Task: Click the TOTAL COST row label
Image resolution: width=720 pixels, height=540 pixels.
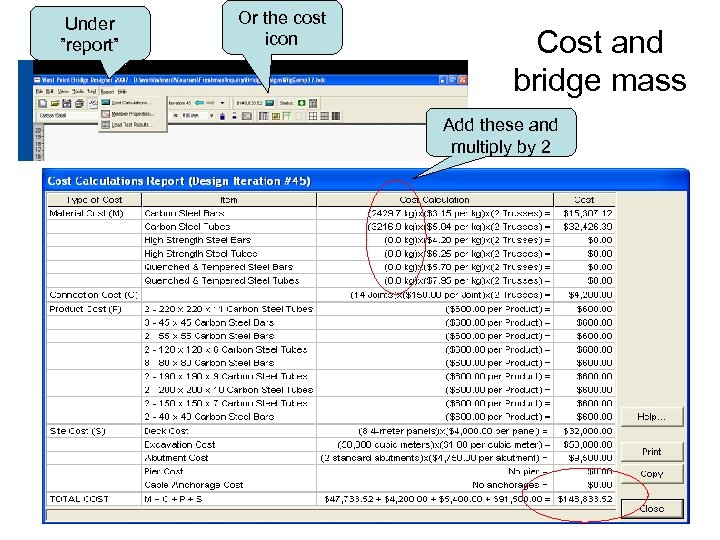Action: 79,499
